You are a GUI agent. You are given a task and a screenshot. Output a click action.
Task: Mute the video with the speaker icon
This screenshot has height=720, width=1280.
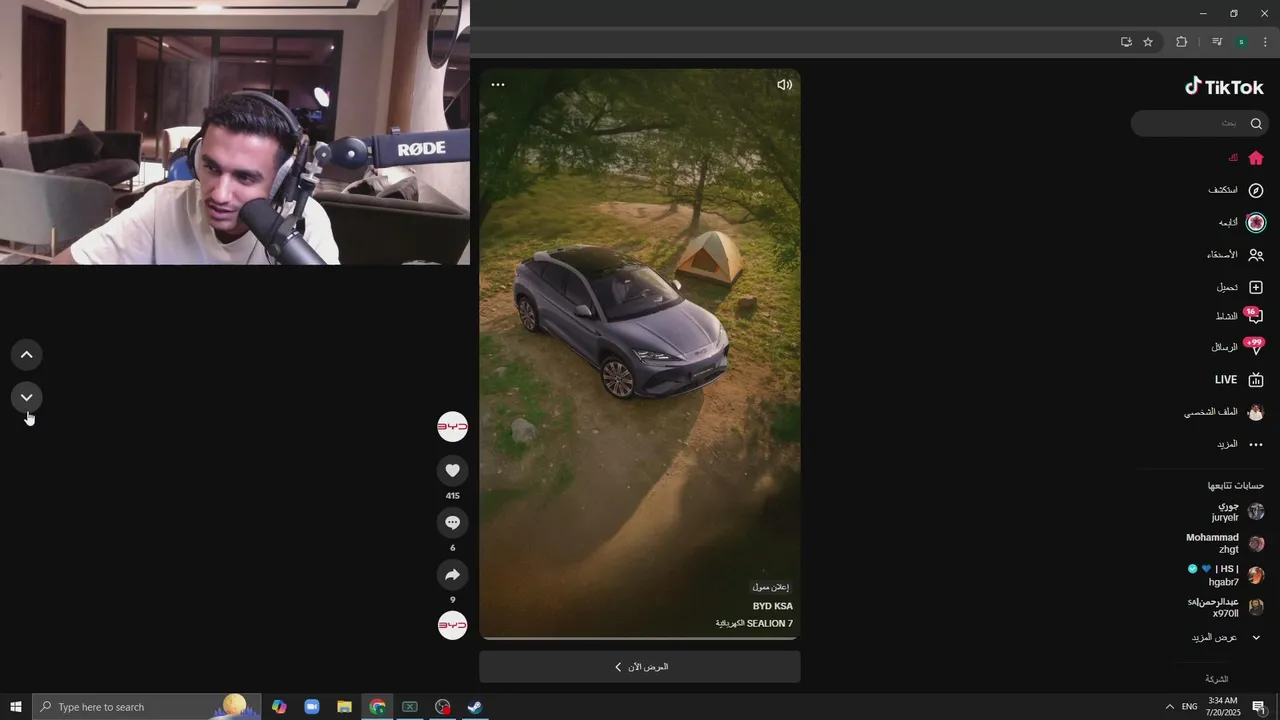784,85
